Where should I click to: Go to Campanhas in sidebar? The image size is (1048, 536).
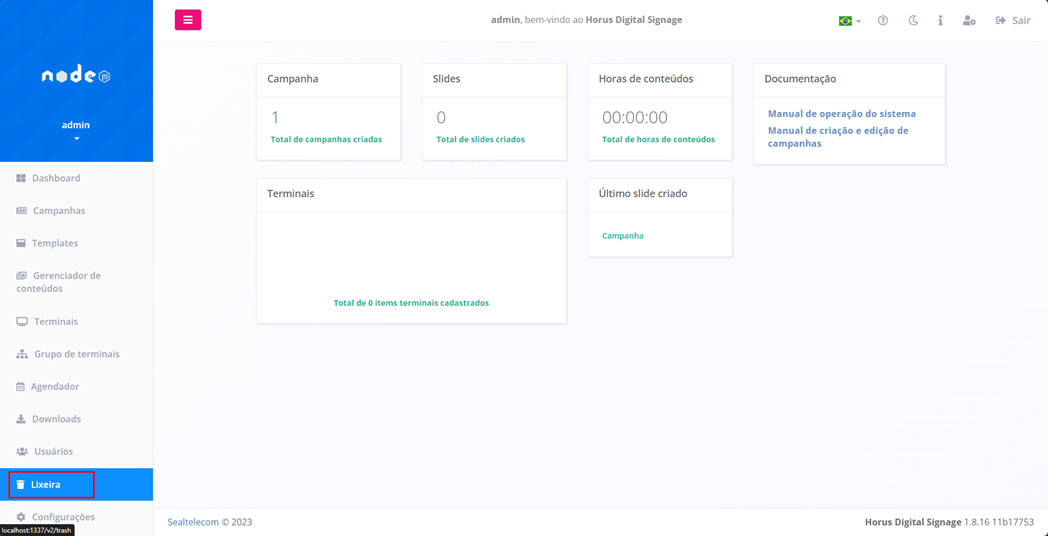click(x=58, y=211)
